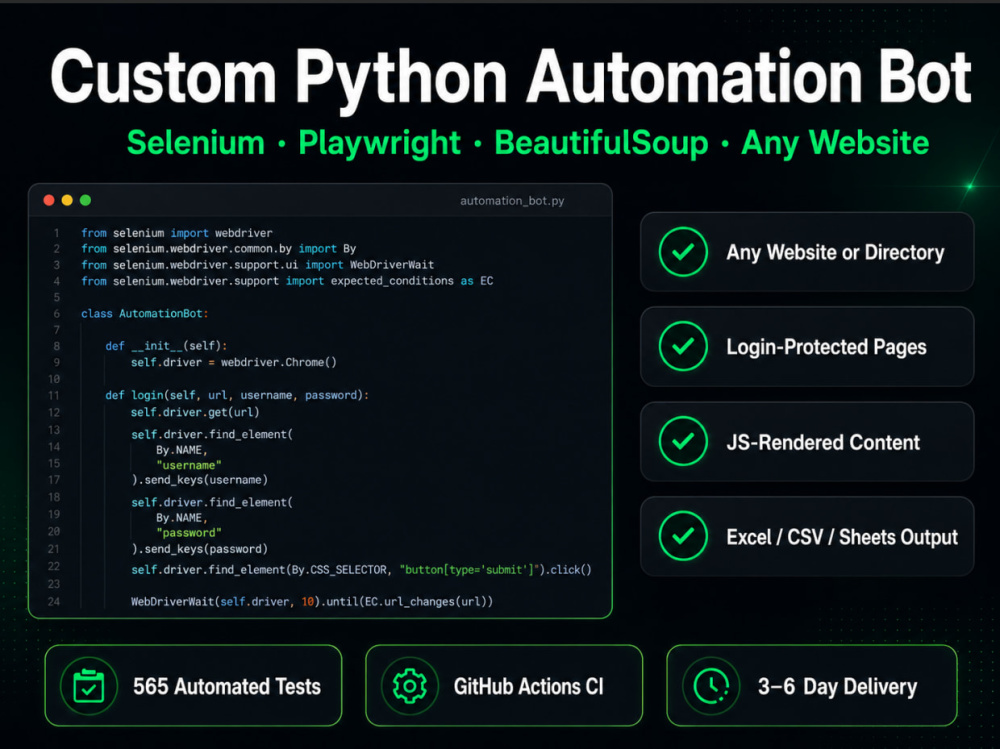Viewport: 1000px width, 749px height.
Task: Click ').send_keys(password)' code line
Action: [200, 549]
